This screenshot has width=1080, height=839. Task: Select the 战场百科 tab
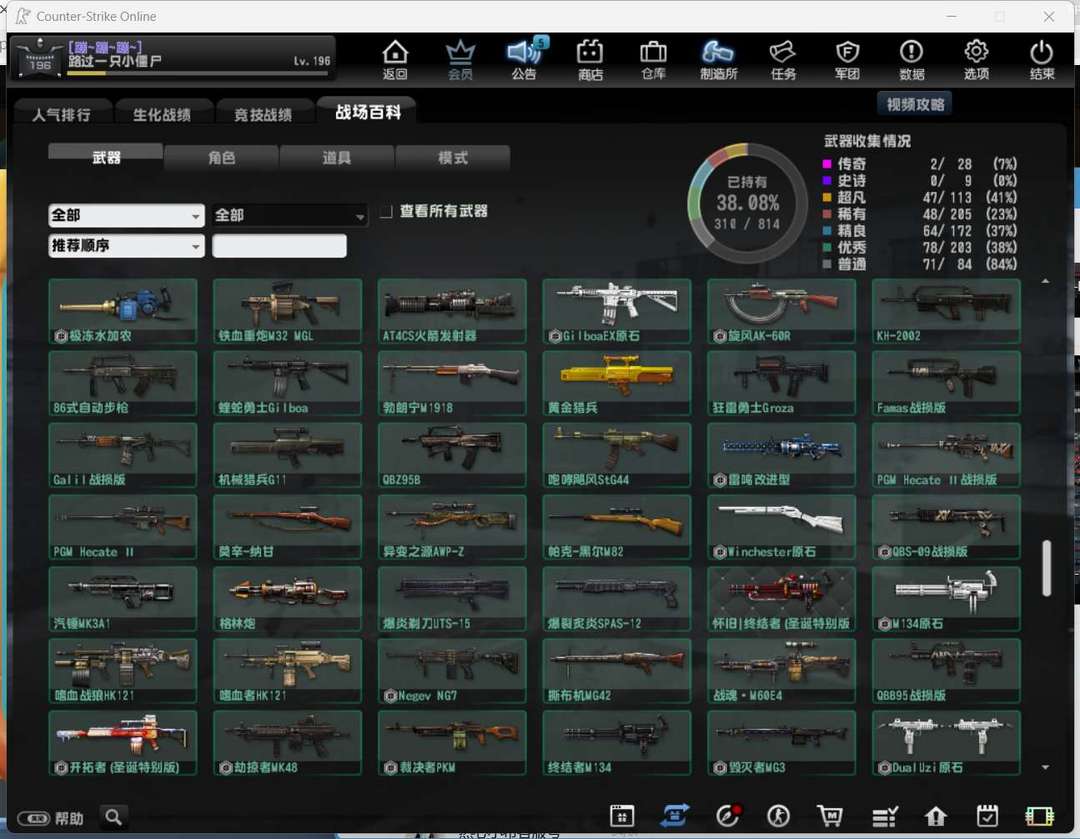pyautogui.click(x=367, y=112)
